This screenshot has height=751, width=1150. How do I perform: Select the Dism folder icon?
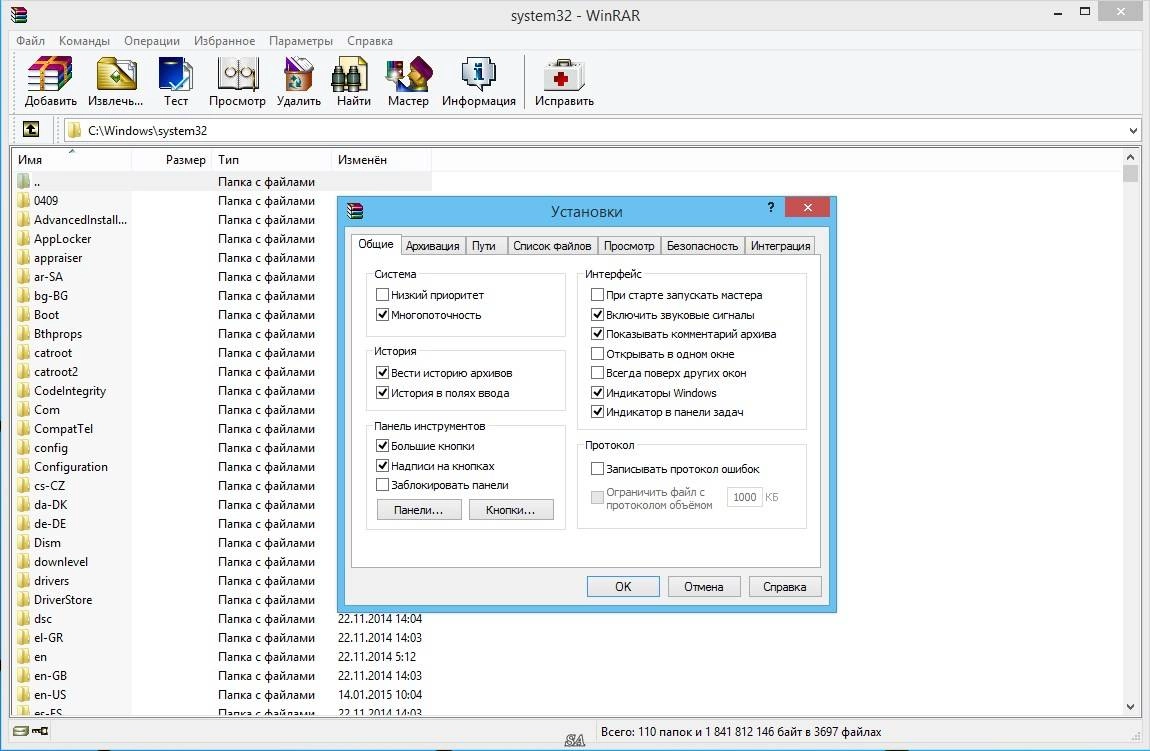pos(23,543)
